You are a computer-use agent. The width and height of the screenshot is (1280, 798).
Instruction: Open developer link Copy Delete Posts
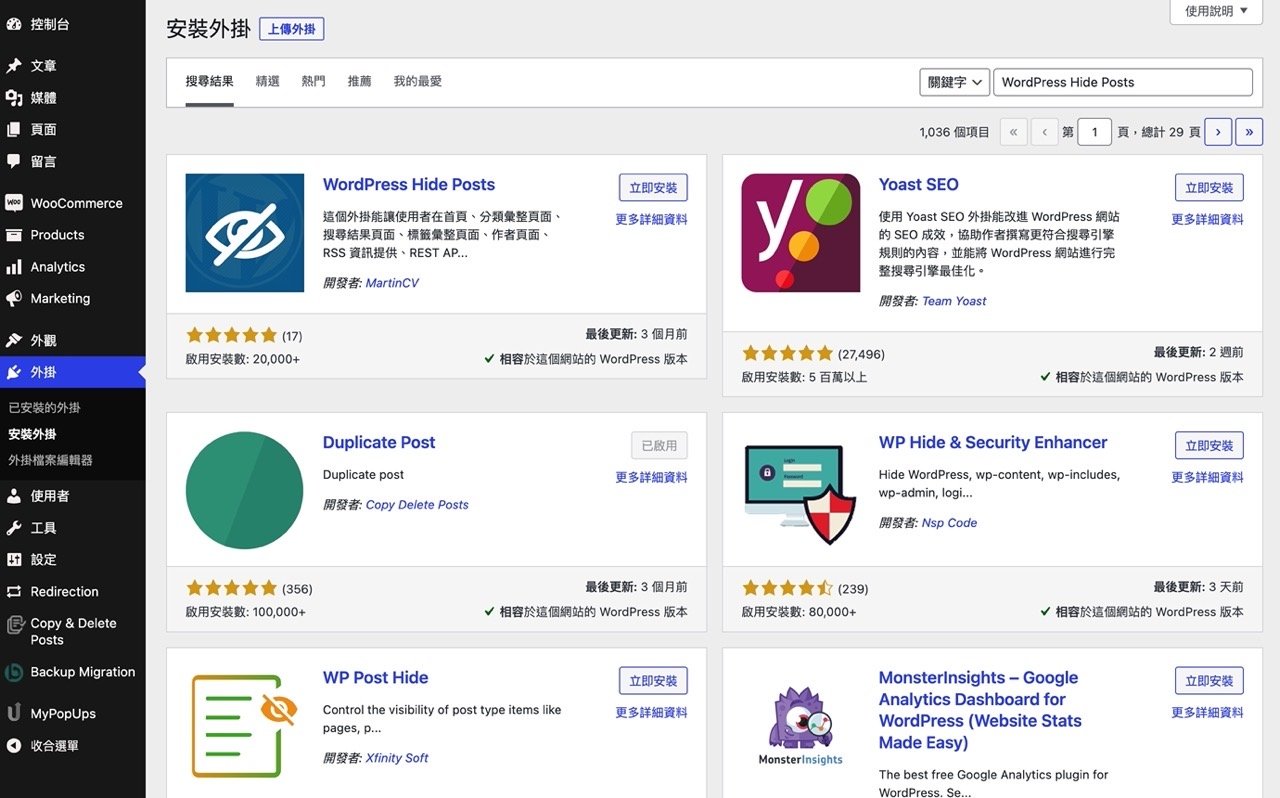coord(417,505)
